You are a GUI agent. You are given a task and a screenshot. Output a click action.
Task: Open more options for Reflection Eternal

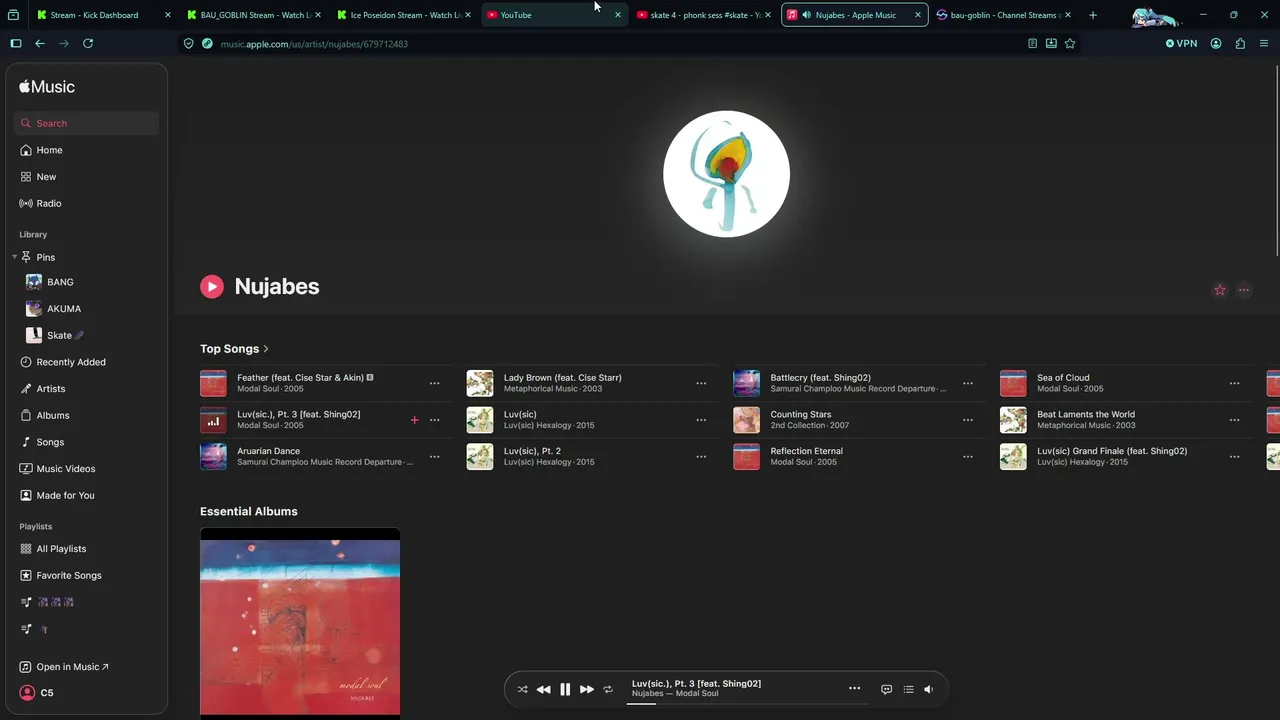point(968,457)
